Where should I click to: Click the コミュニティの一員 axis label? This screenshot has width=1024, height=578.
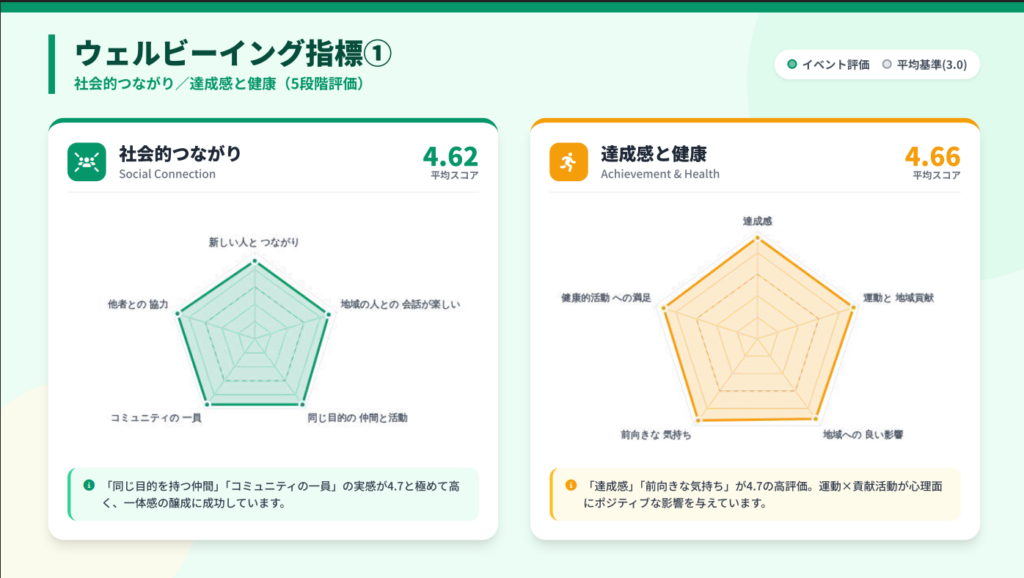coord(156,417)
